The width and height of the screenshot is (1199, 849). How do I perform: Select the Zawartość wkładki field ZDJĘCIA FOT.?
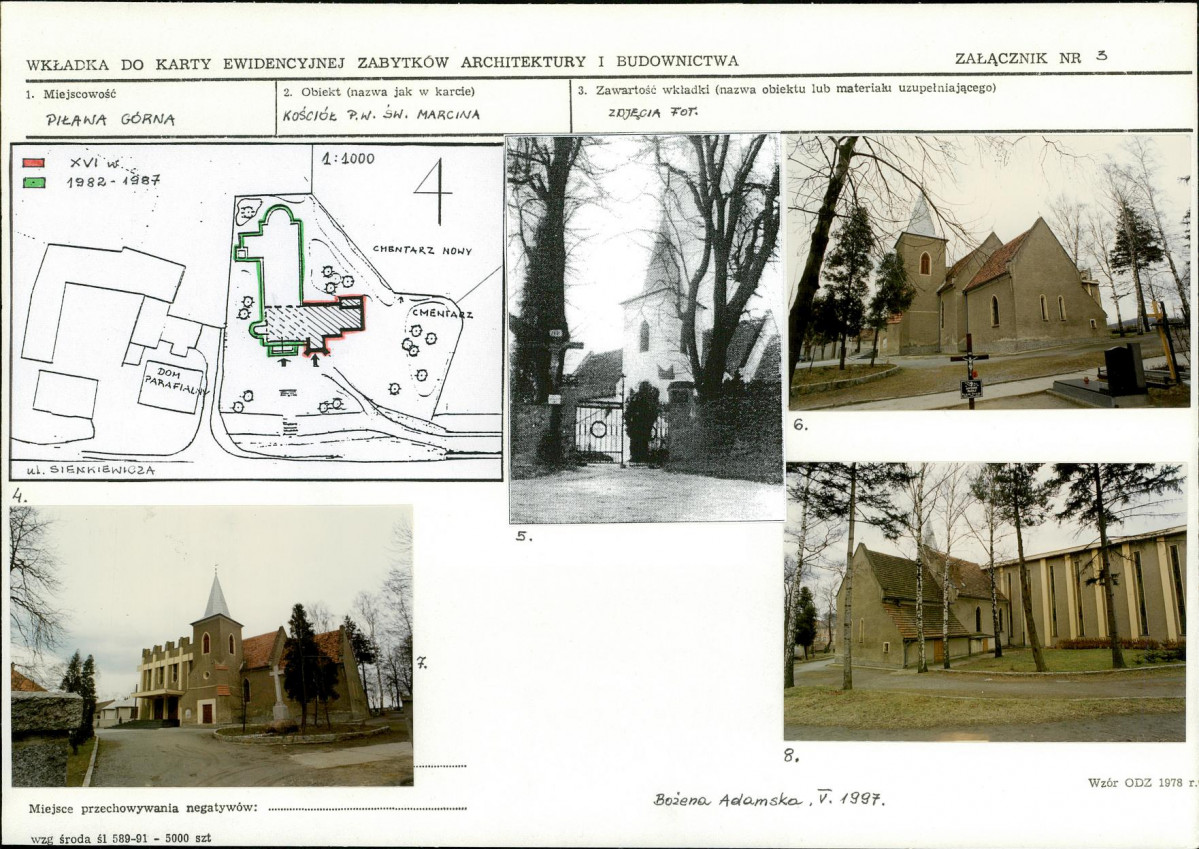[652, 112]
